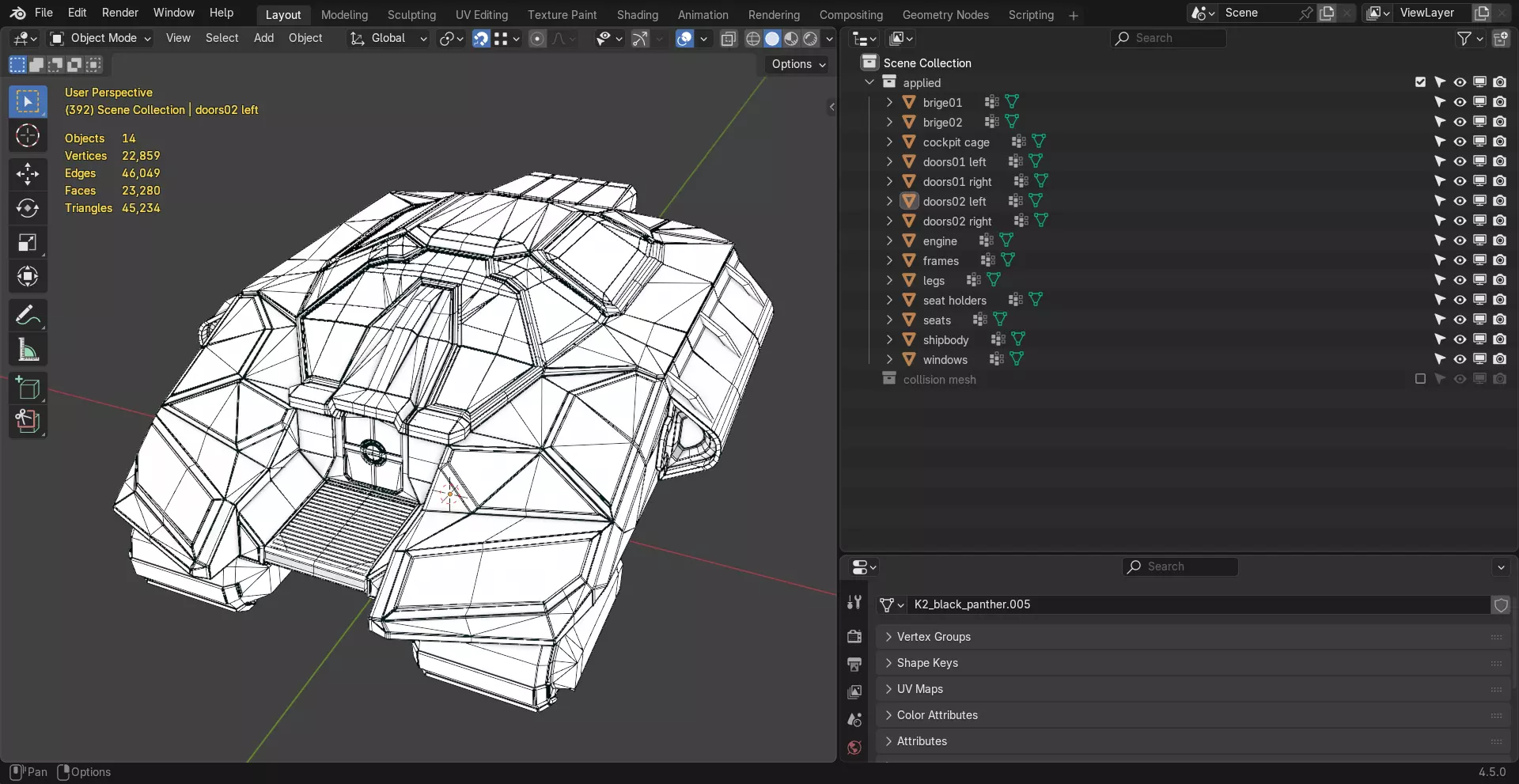This screenshot has width=1519, height=784.
Task: Select the Select Box tool
Action: coord(28,102)
